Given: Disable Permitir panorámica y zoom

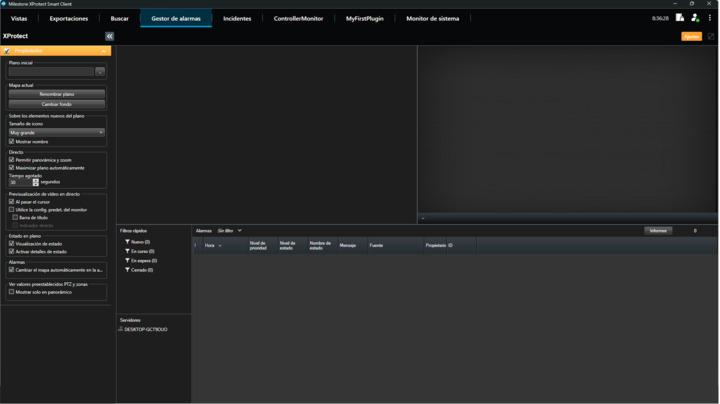Looking at the screenshot, I should pos(12,160).
